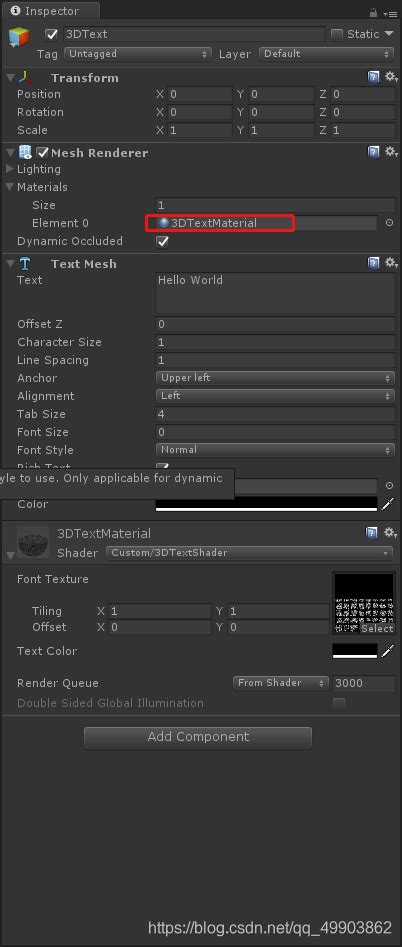Click the Element 0 object picker circle
This screenshot has height=947, width=402.
point(389,223)
